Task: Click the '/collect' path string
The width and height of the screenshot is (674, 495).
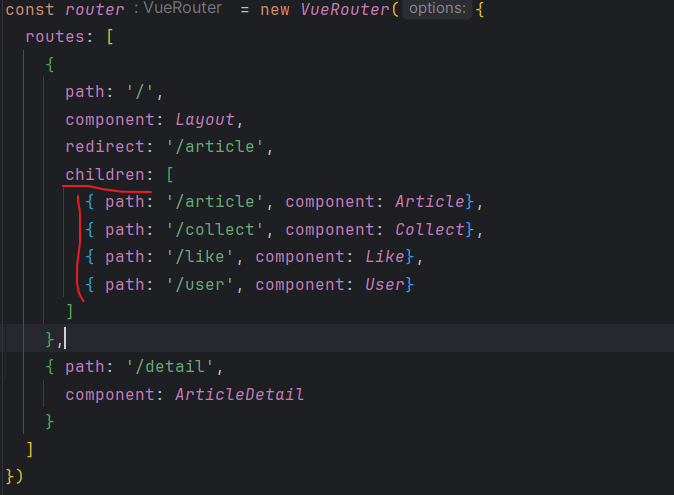Action: [x=215, y=229]
